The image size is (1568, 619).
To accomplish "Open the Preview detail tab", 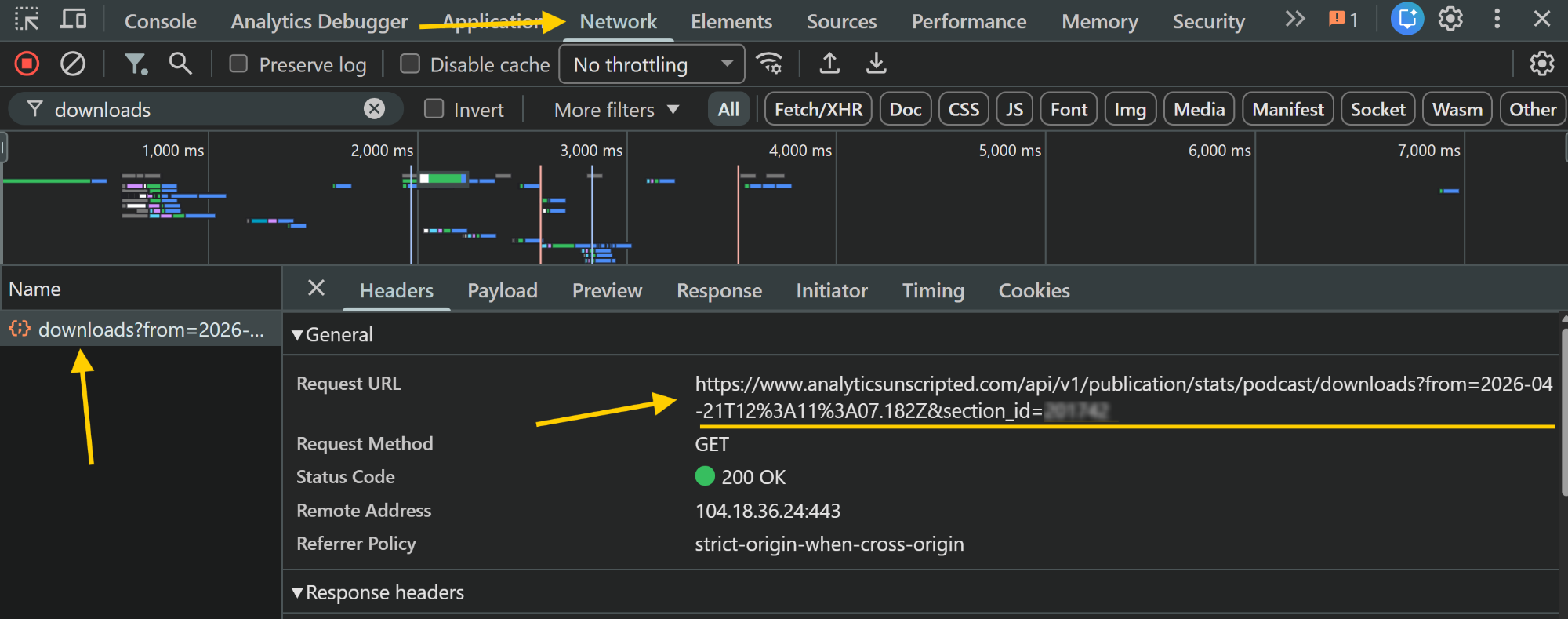I will pos(608,290).
